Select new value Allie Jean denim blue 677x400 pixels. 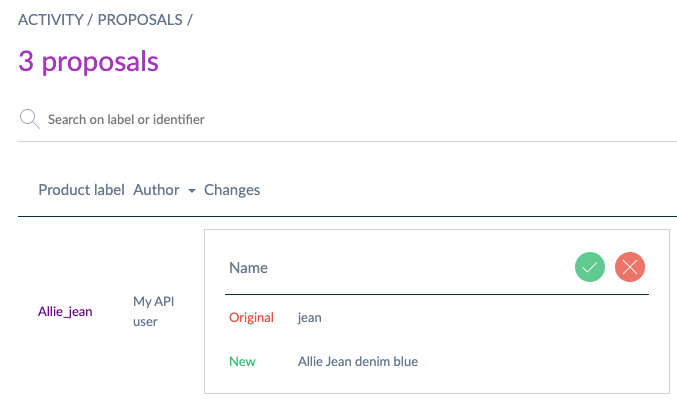coord(358,361)
